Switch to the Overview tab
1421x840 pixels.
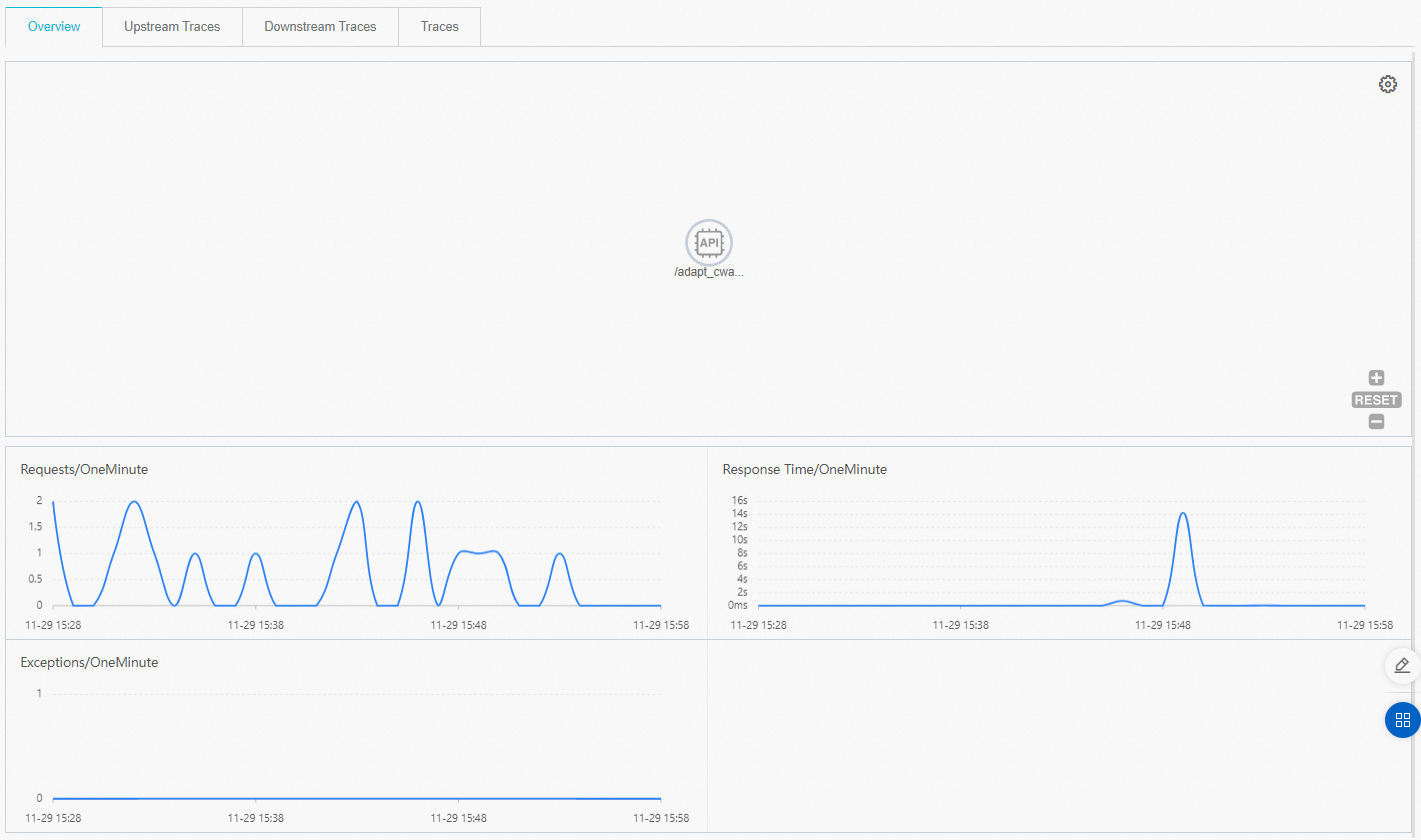pos(54,27)
